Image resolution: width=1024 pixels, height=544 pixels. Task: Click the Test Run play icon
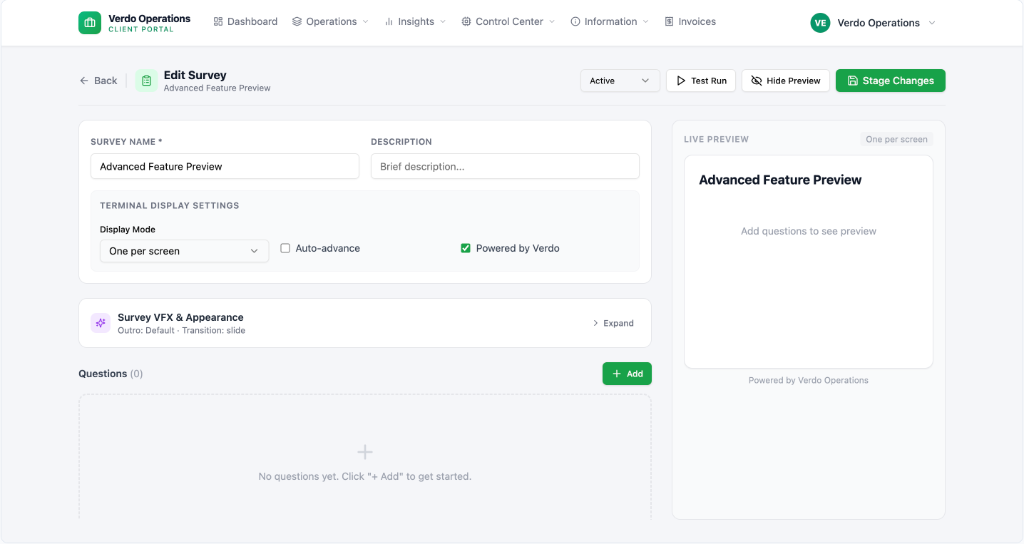pos(681,80)
